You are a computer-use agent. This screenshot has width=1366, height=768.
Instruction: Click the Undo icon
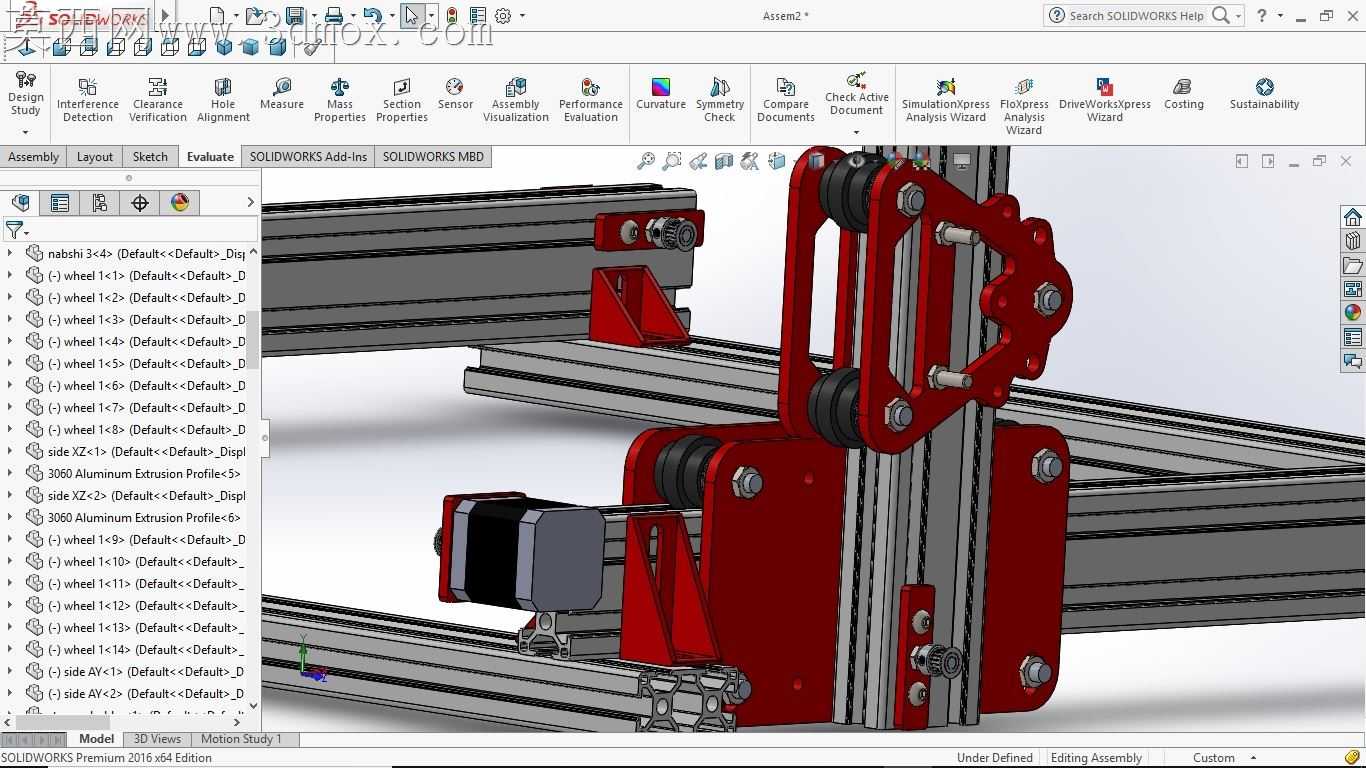coord(372,16)
